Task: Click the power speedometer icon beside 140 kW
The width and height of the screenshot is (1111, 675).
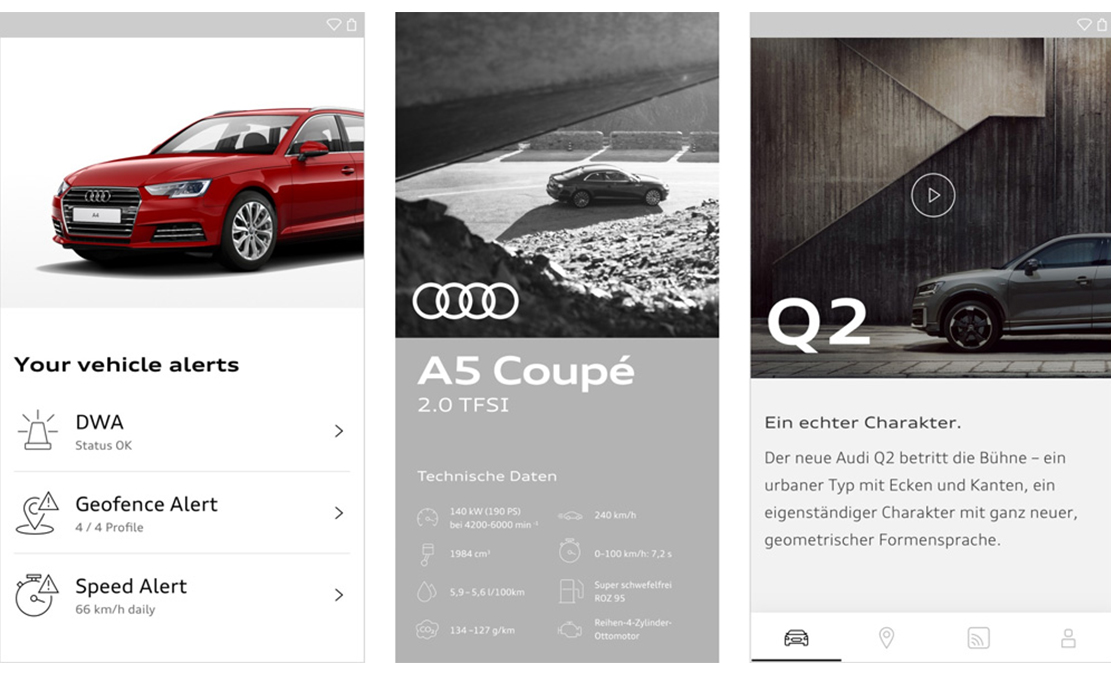Action: click(427, 518)
